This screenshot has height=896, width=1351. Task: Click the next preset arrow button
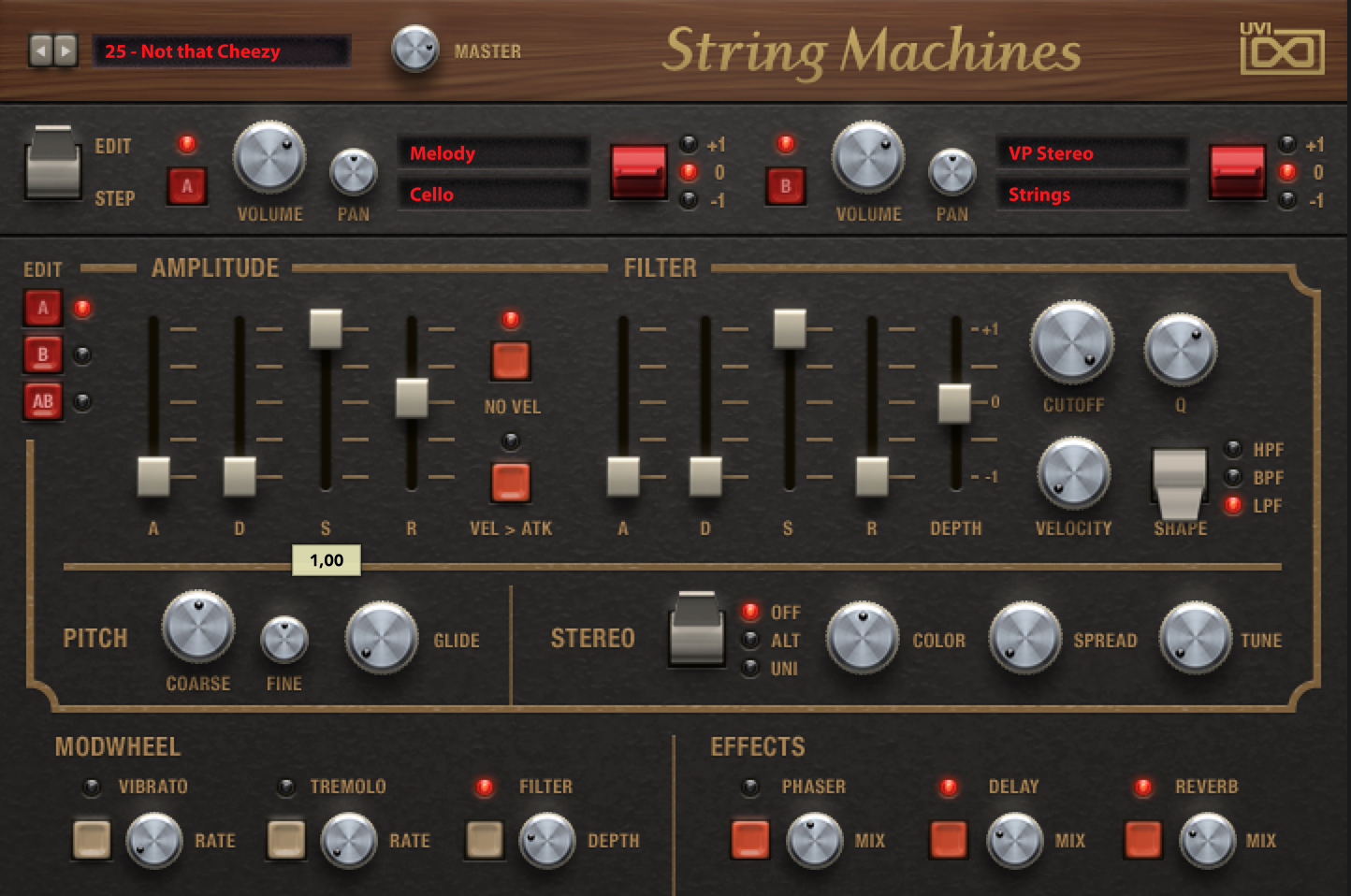click(65, 50)
